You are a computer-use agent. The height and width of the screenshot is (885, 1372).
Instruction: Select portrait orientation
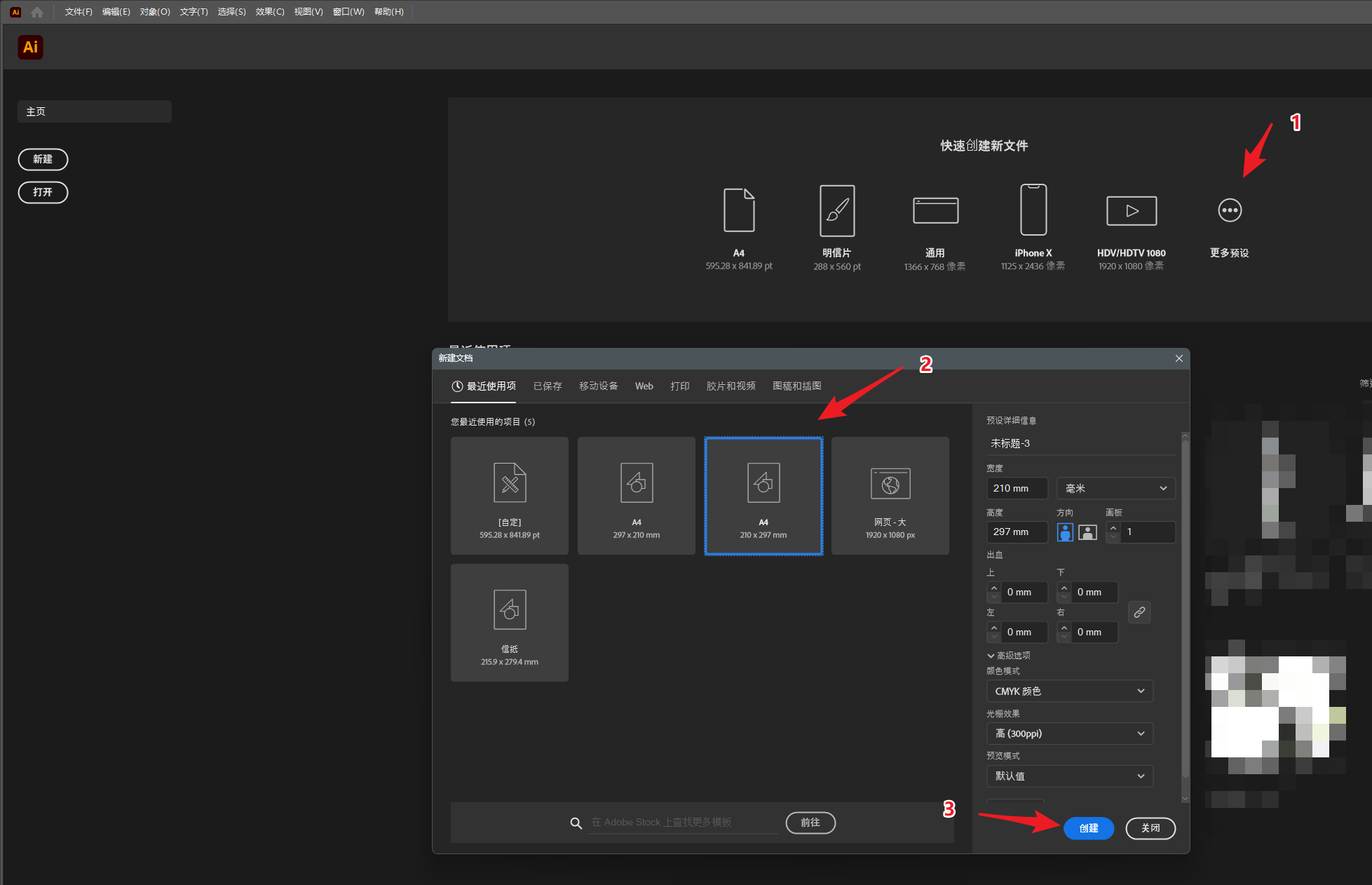pos(1065,532)
